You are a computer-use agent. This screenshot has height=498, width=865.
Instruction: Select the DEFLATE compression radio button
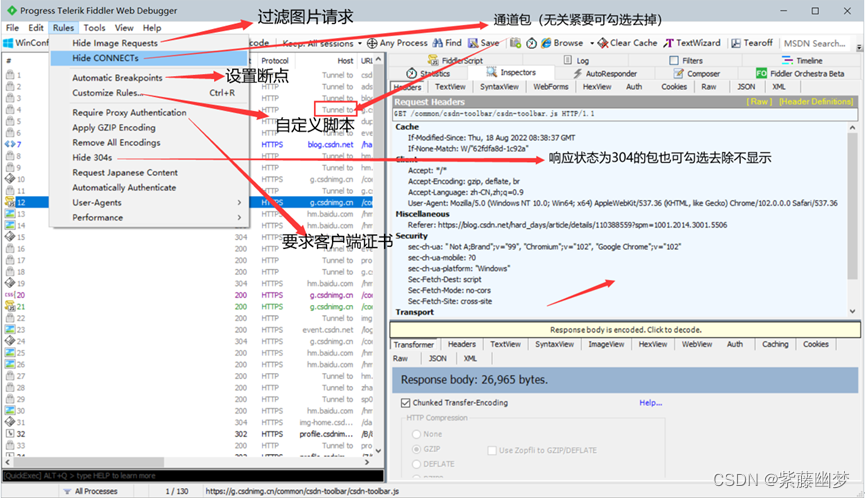tap(417, 464)
